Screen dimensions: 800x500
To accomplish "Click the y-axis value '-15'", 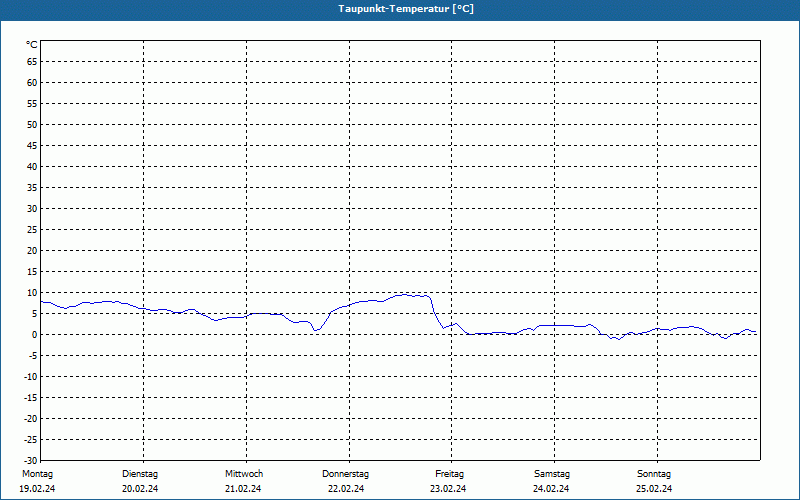I will click(31, 397).
